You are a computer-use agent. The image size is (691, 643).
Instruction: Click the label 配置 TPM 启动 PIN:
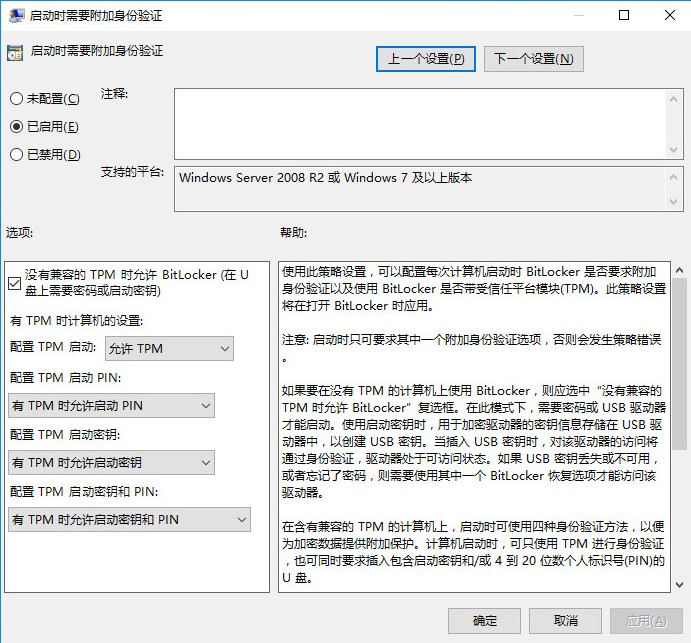tap(65, 378)
